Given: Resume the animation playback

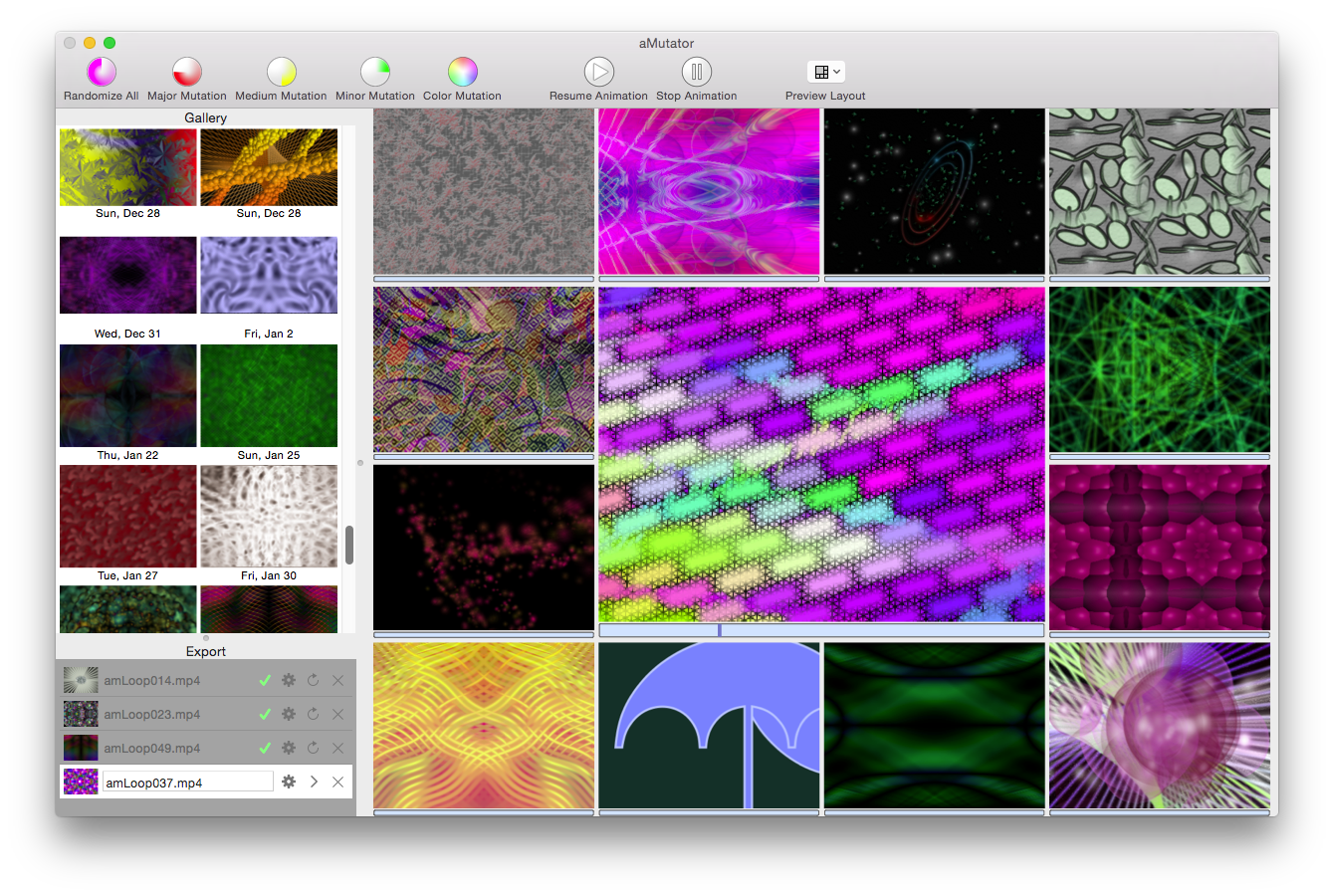Looking at the screenshot, I should point(598,73).
